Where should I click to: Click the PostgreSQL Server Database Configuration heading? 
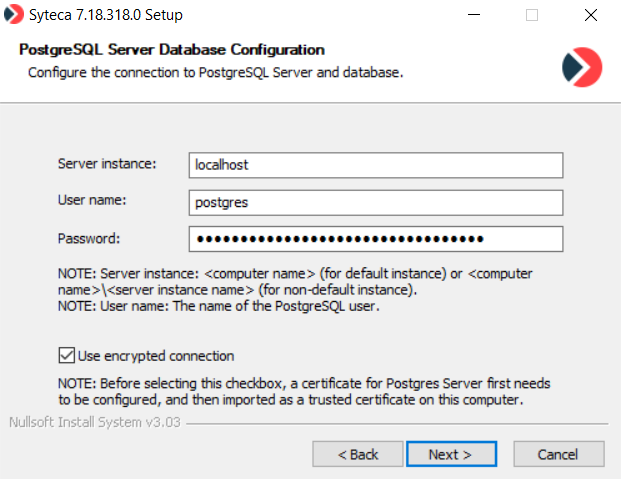(x=172, y=49)
